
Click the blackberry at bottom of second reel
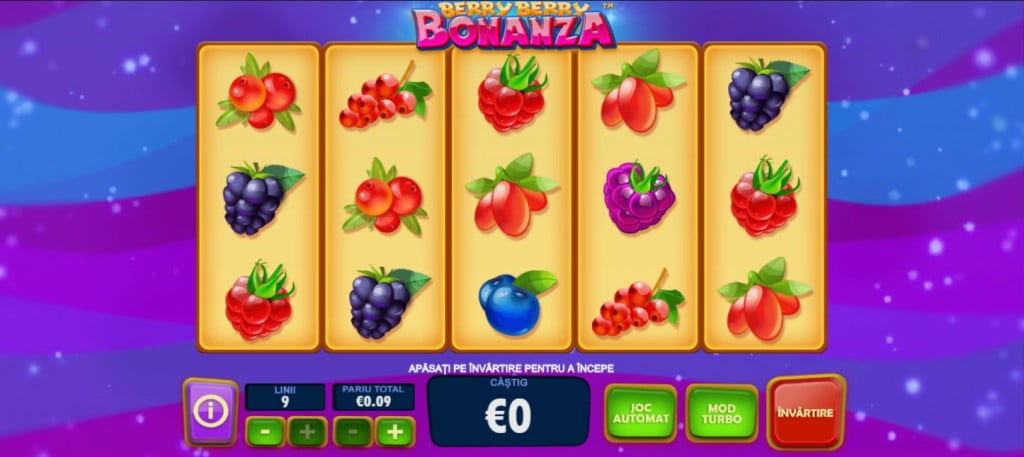[388, 301]
